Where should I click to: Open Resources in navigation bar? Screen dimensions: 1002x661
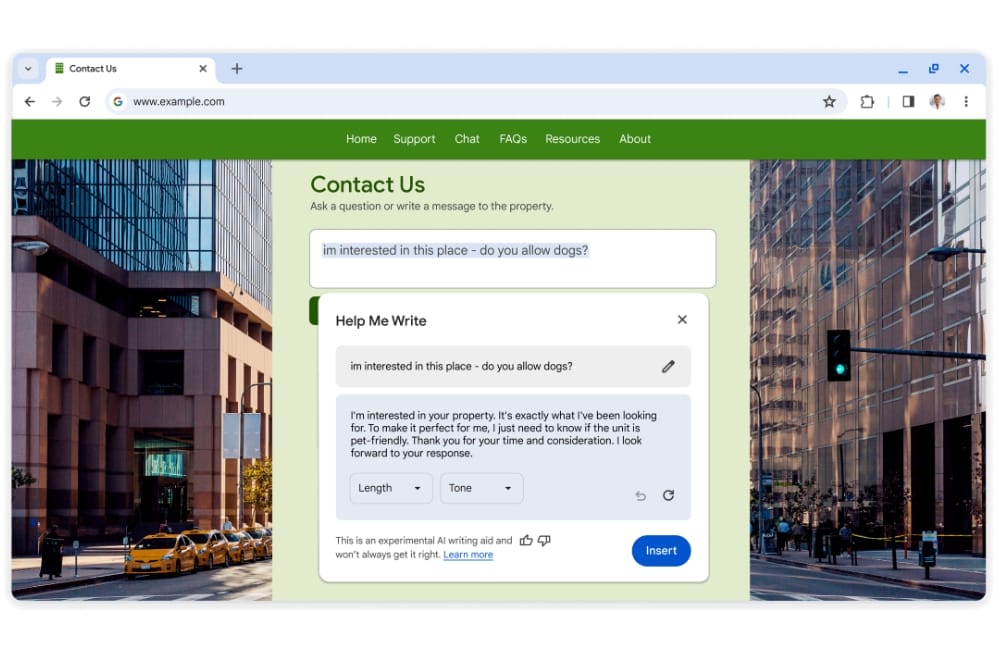(573, 139)
